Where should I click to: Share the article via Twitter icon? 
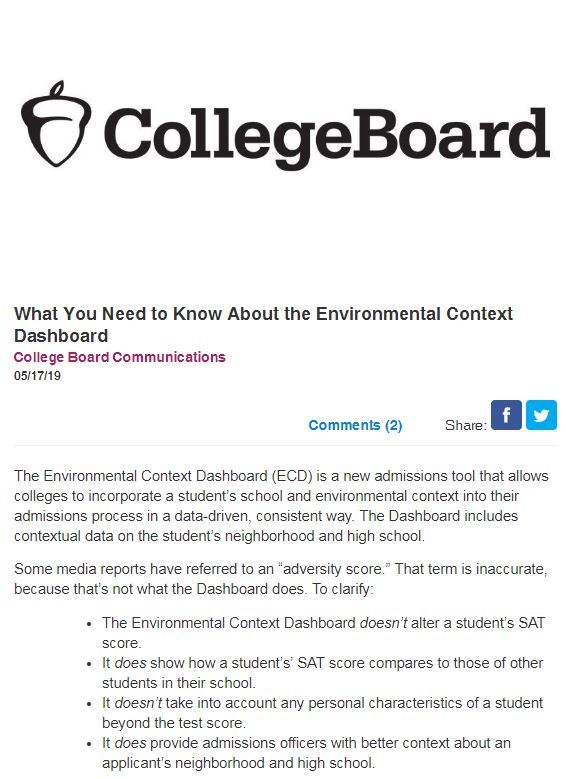coord(541,415)
